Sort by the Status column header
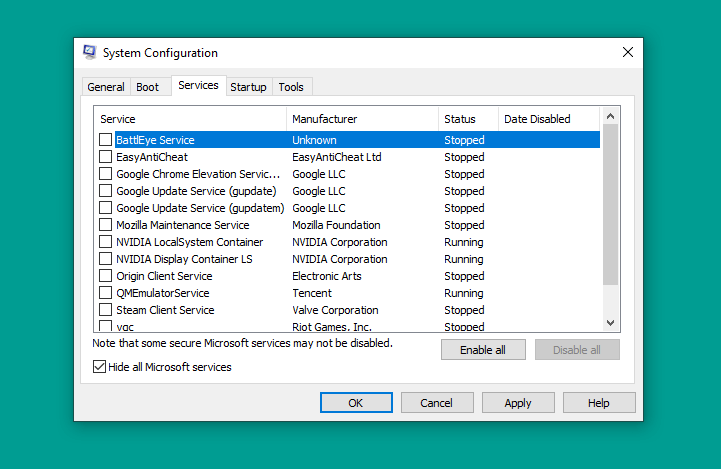The height and width of the screenshot is (469, 721). tap(469, 119)
